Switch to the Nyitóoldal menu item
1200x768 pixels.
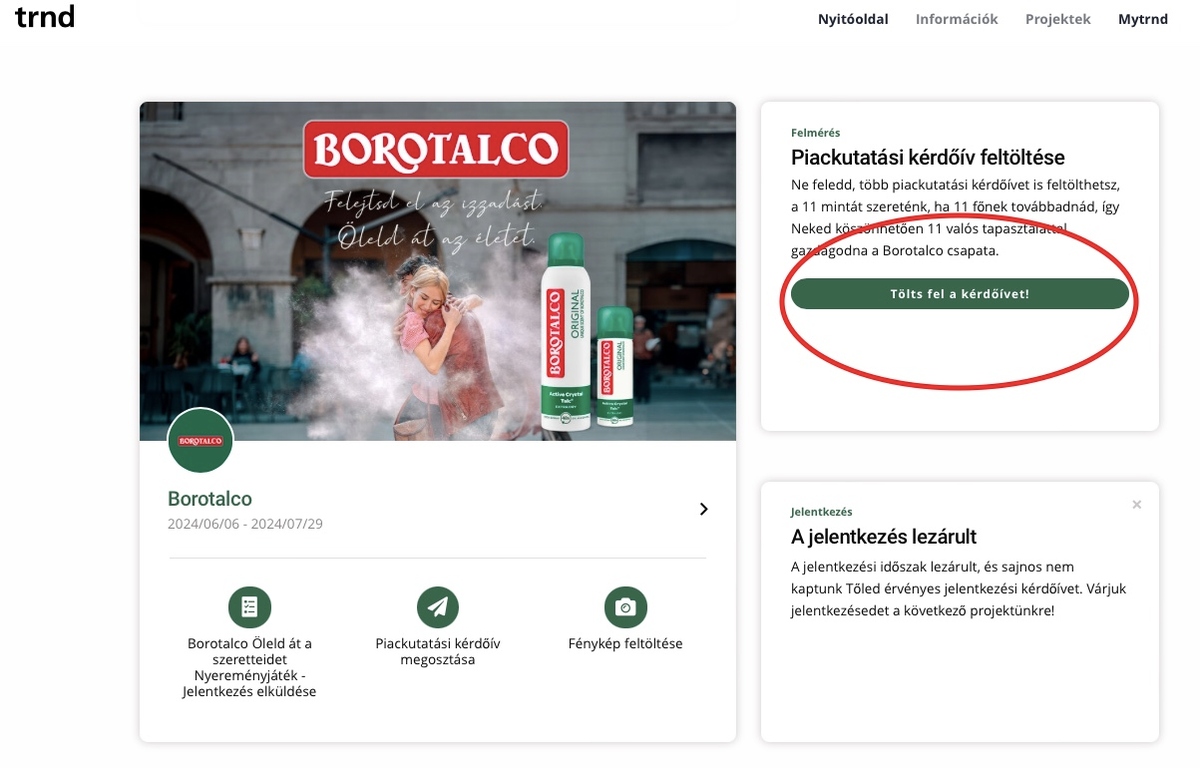coord(852,18)
